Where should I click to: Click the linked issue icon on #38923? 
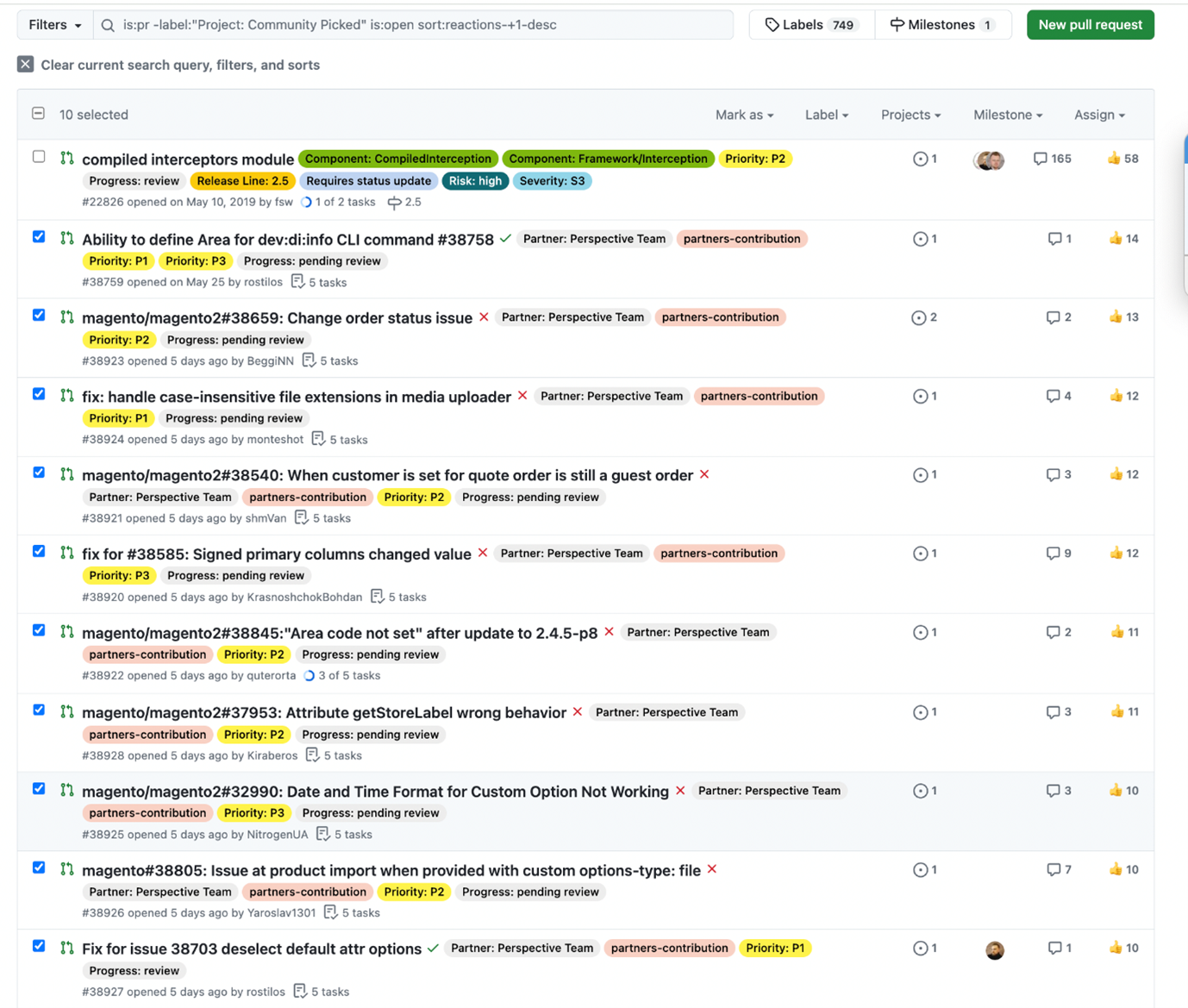[x=921, y=317]
